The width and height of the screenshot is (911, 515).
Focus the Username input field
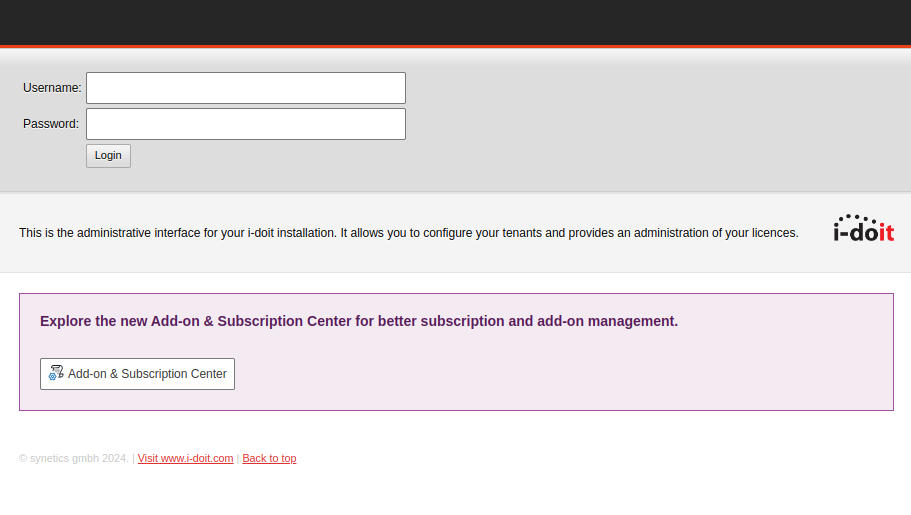[246, 88]
